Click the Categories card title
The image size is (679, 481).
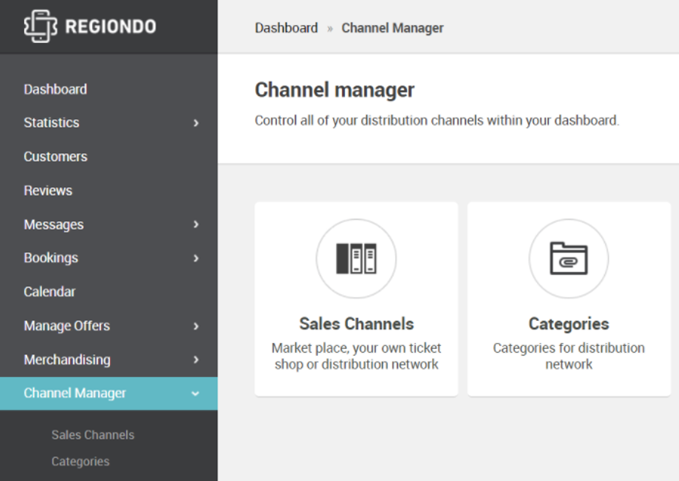point(569,324)
